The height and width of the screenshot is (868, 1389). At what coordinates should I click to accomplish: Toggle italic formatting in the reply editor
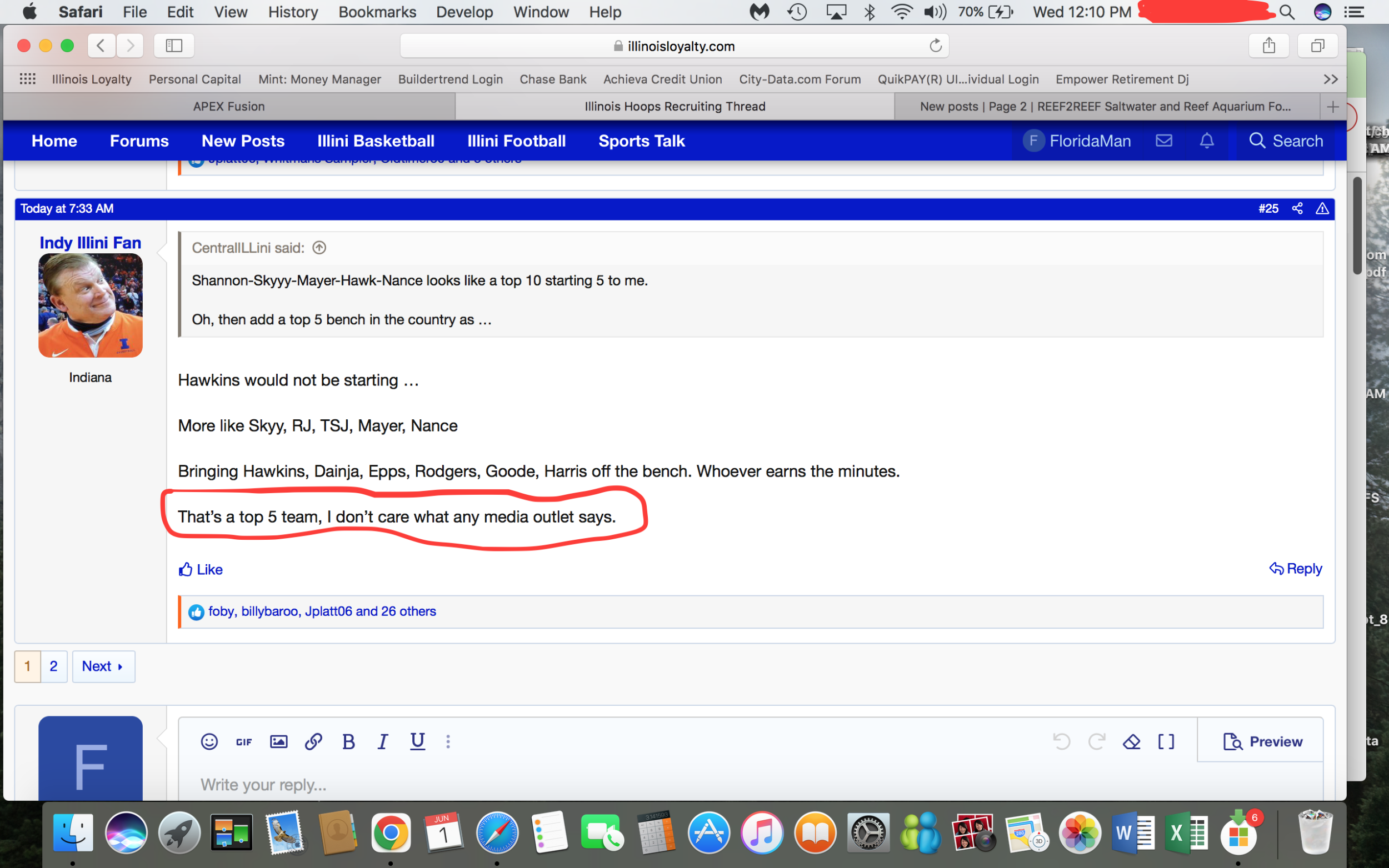coord(382,742)
